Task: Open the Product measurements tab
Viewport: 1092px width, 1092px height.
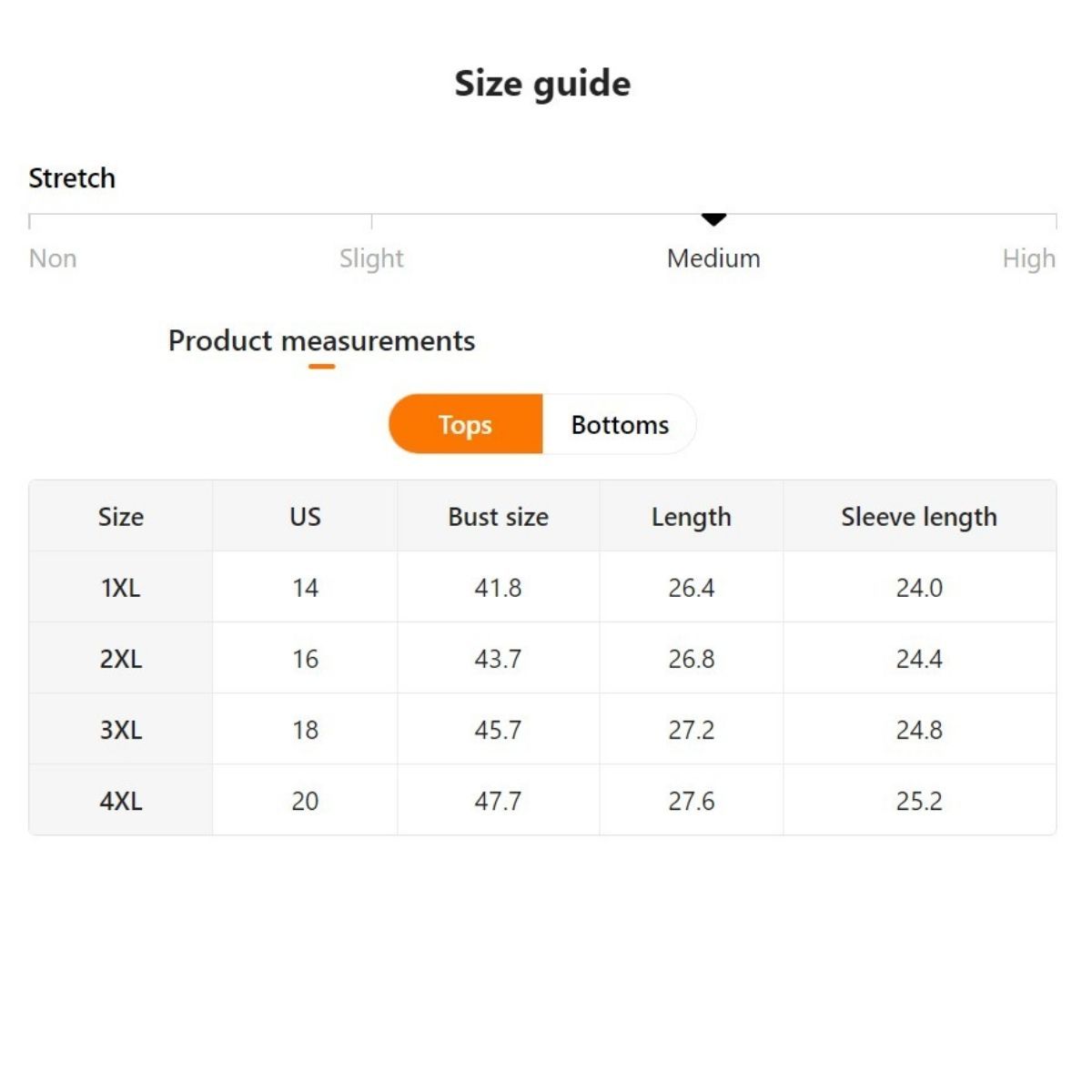Action: (321, 341)
